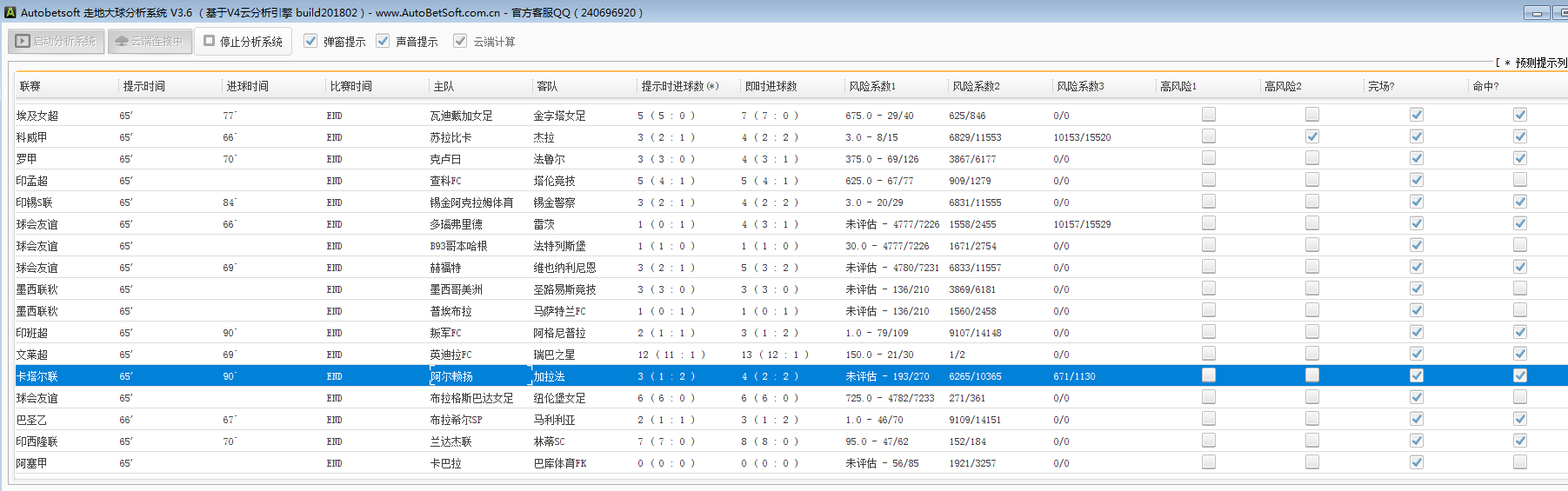Click the 瓦迪戴加女足 home team cell
This screenshot has height=491, width=1568.
(x=461, y=116)
